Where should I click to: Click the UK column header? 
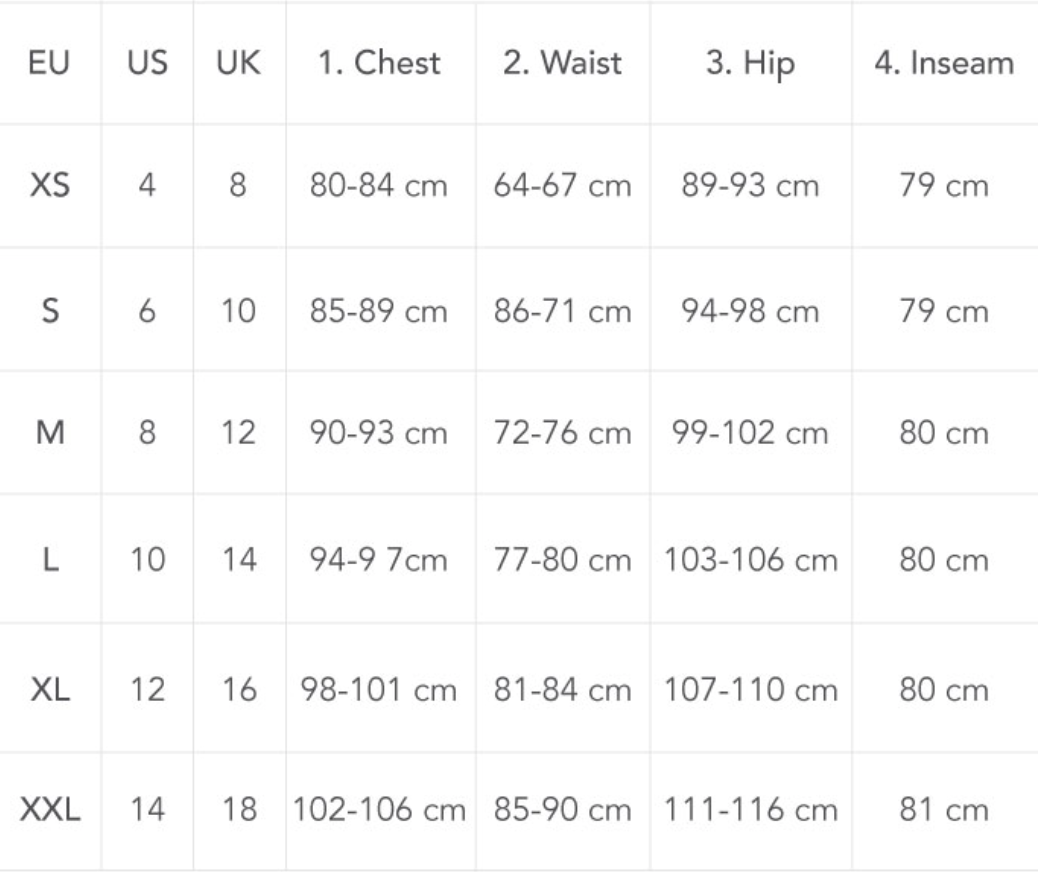[x=238, y=64]
